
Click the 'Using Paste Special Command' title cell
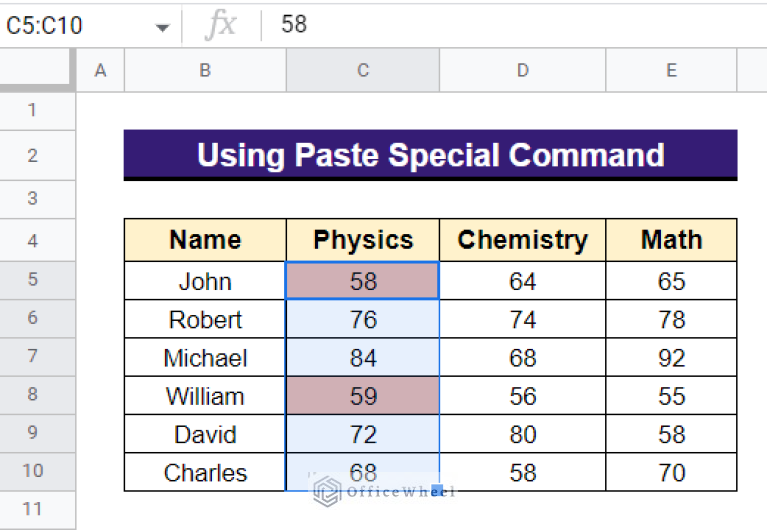tap(430, 155)
